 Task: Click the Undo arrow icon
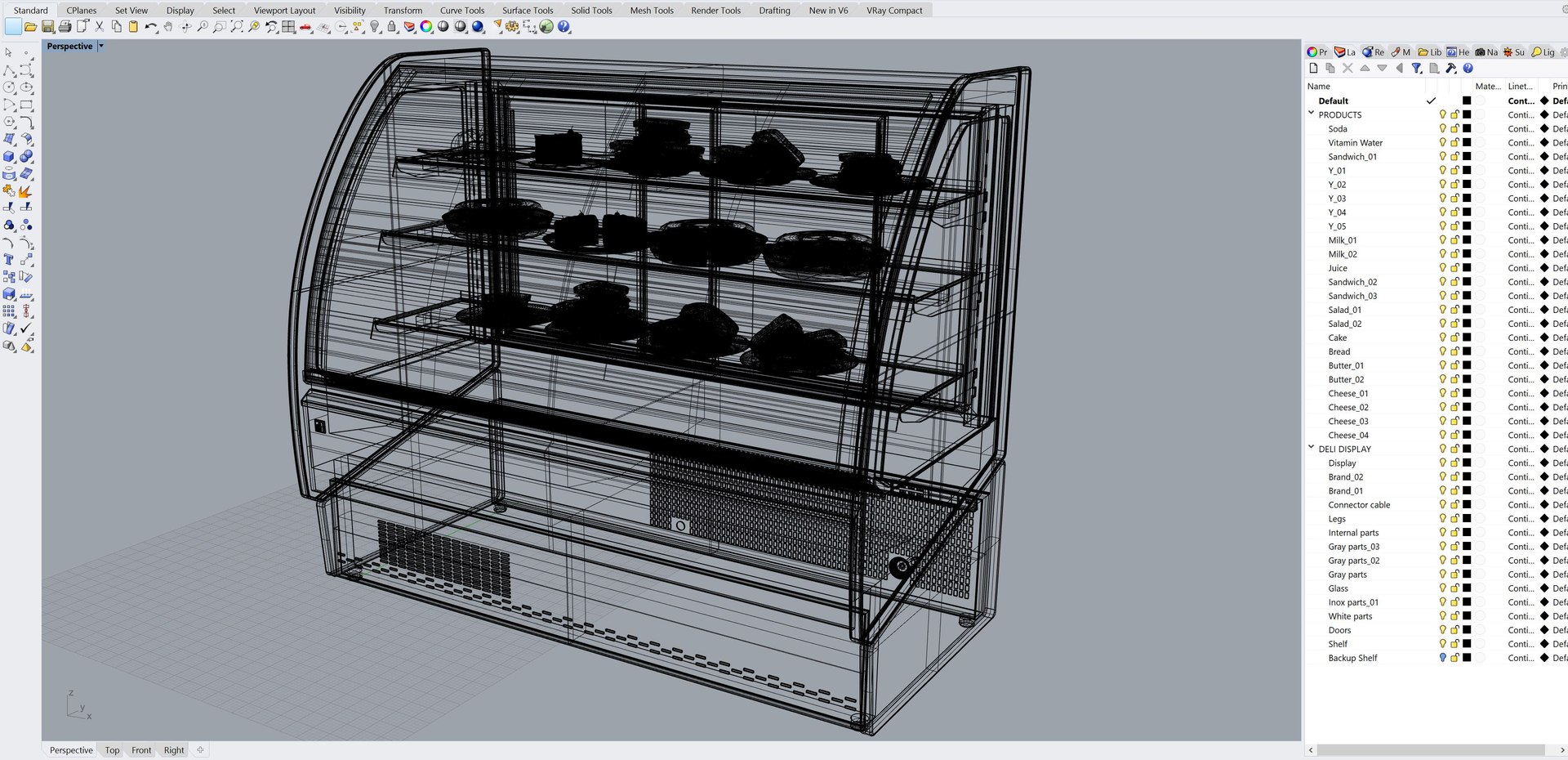[x=151, y=27]
